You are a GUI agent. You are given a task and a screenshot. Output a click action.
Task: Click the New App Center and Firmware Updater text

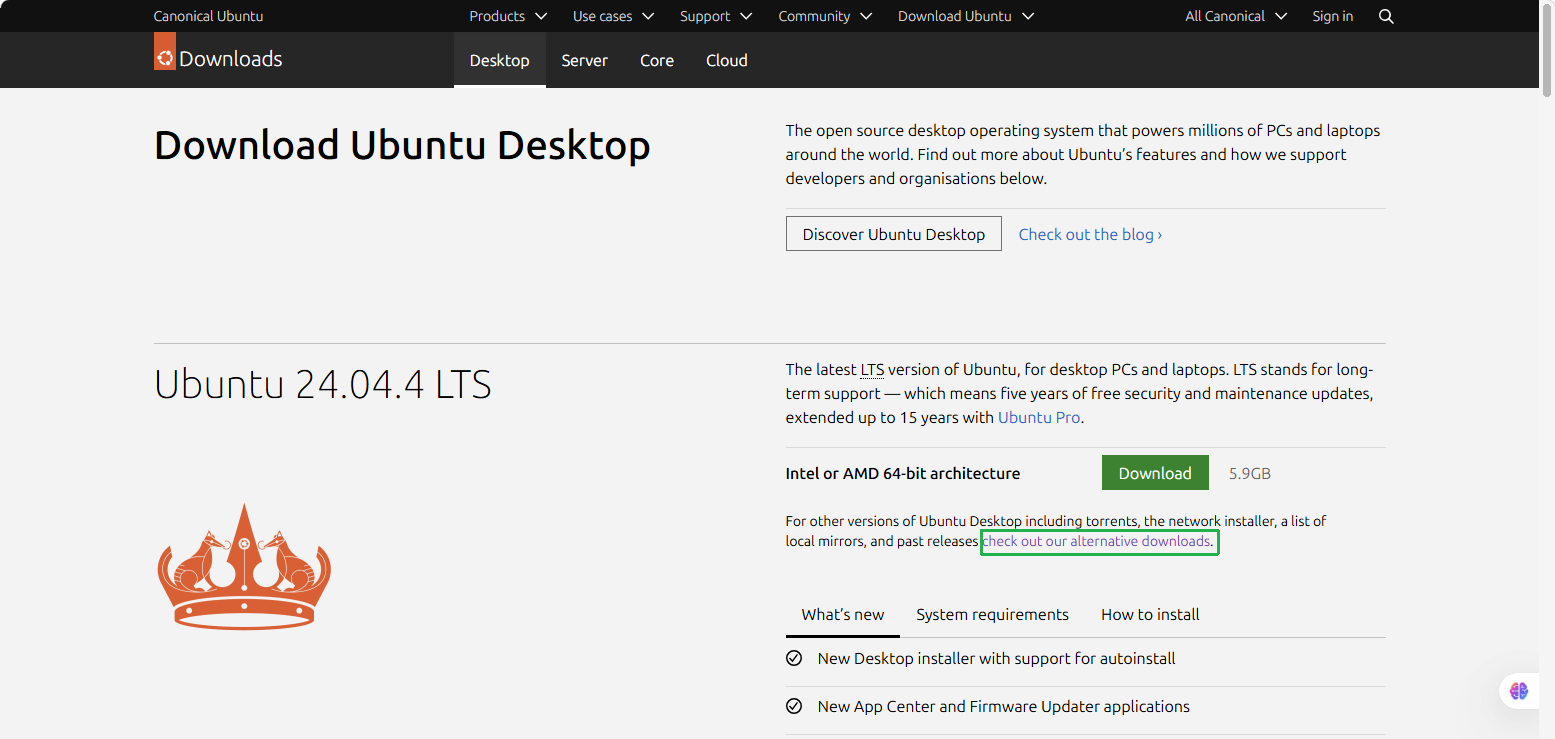pos(1004,706)
